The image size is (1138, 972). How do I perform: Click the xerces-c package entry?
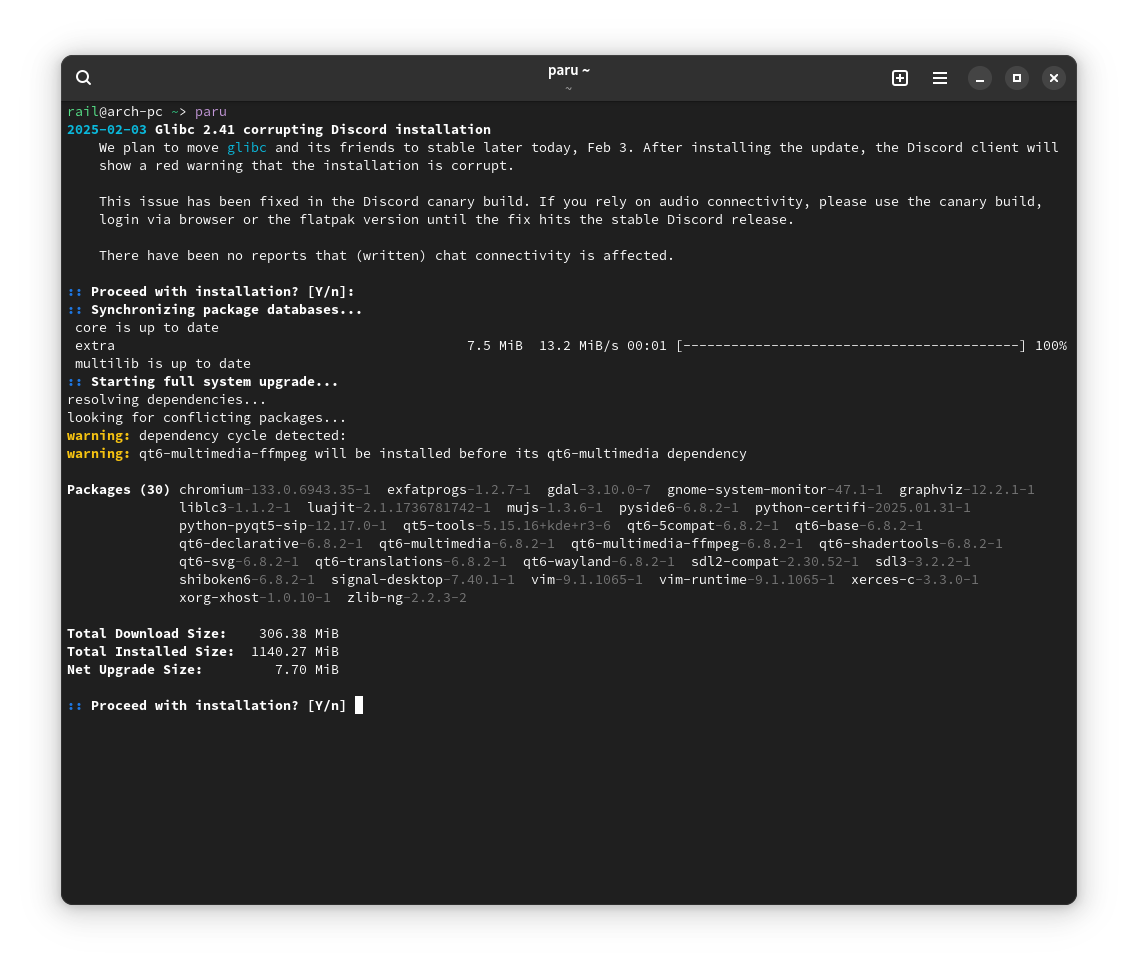pos(914,579)
